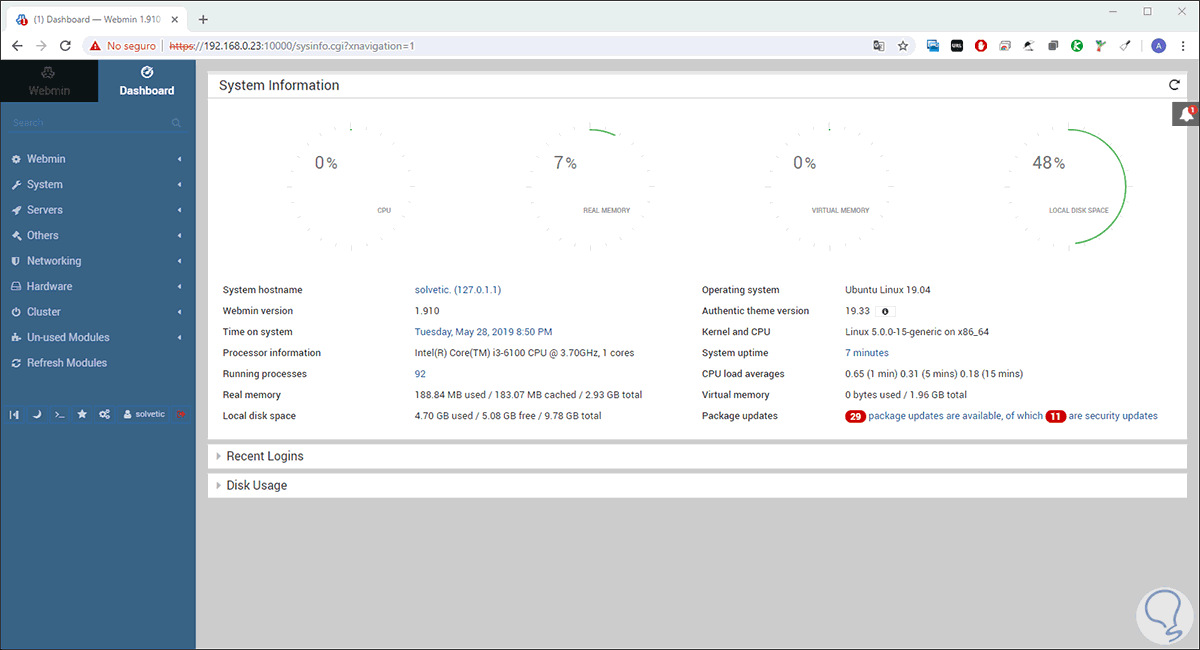Click the Un-used Modules puzzle icon

(16, 337)
